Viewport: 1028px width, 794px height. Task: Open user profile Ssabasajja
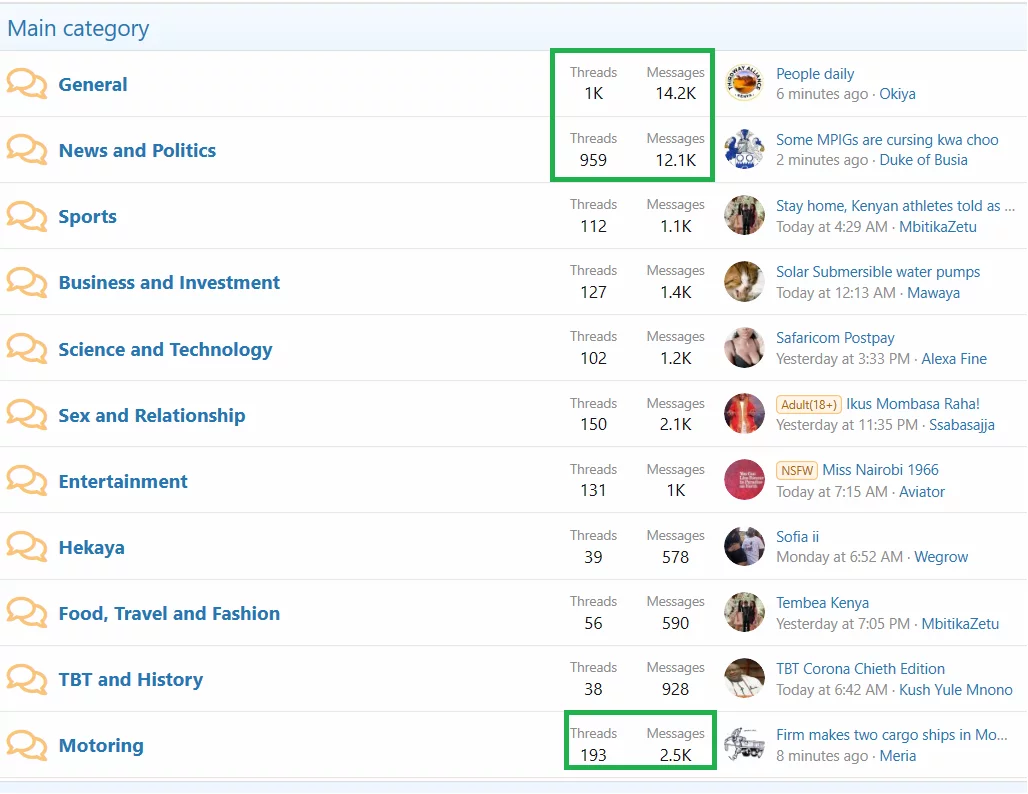(961, 426)
